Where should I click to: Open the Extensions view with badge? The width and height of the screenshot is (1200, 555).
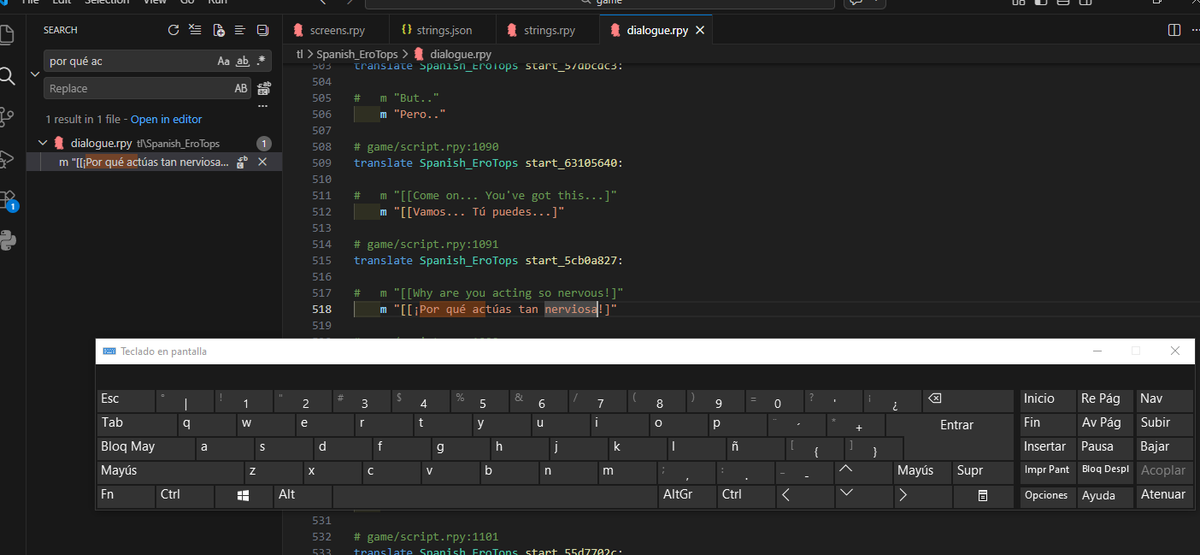pos(7,199)
